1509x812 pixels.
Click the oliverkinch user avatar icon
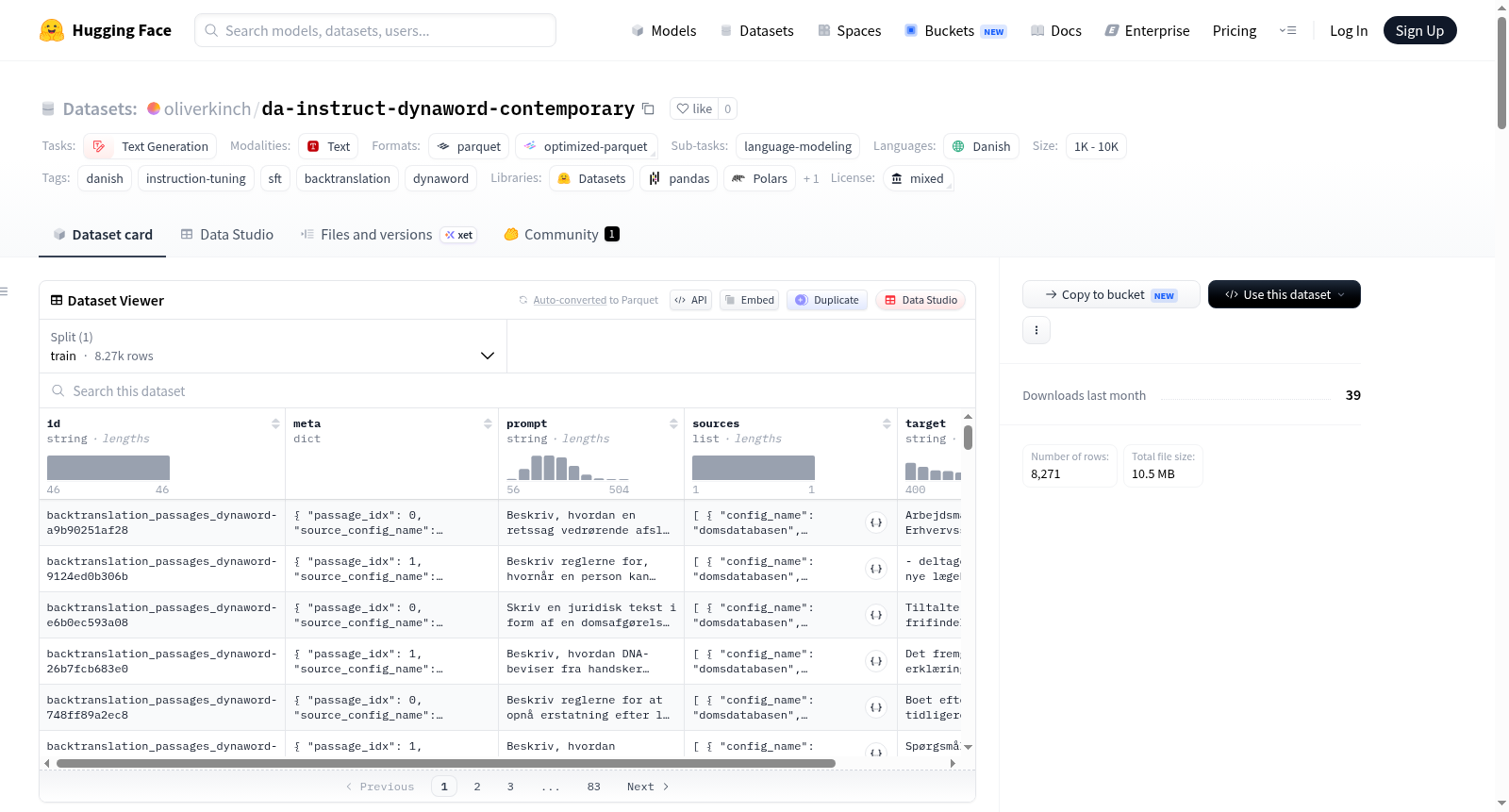pyautogui.click(x=154, y=108)
